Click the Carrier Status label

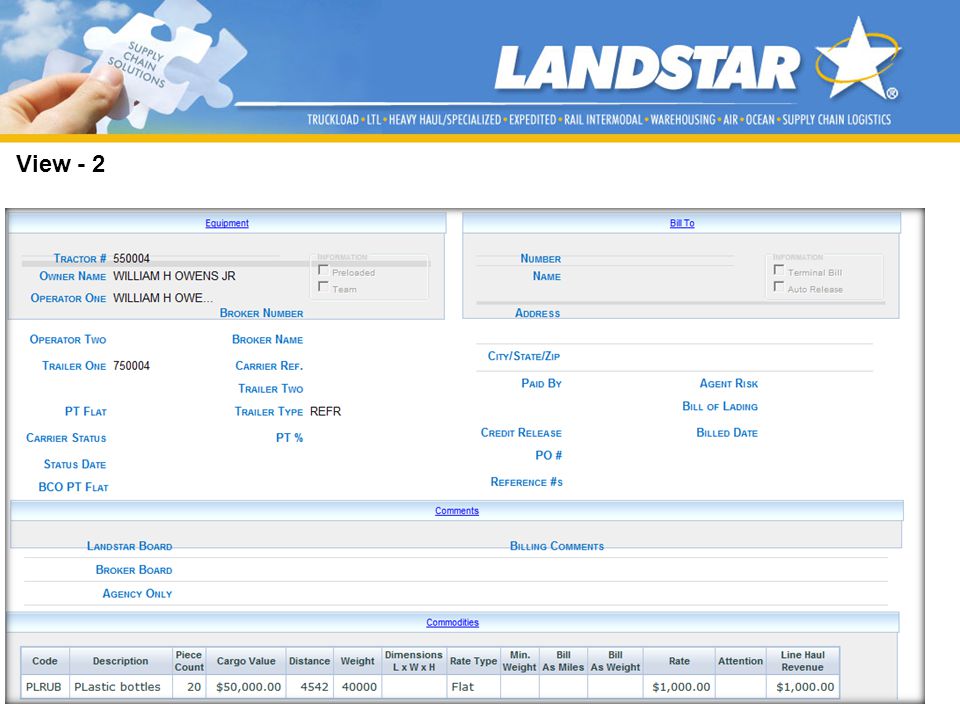pos(66,438)
